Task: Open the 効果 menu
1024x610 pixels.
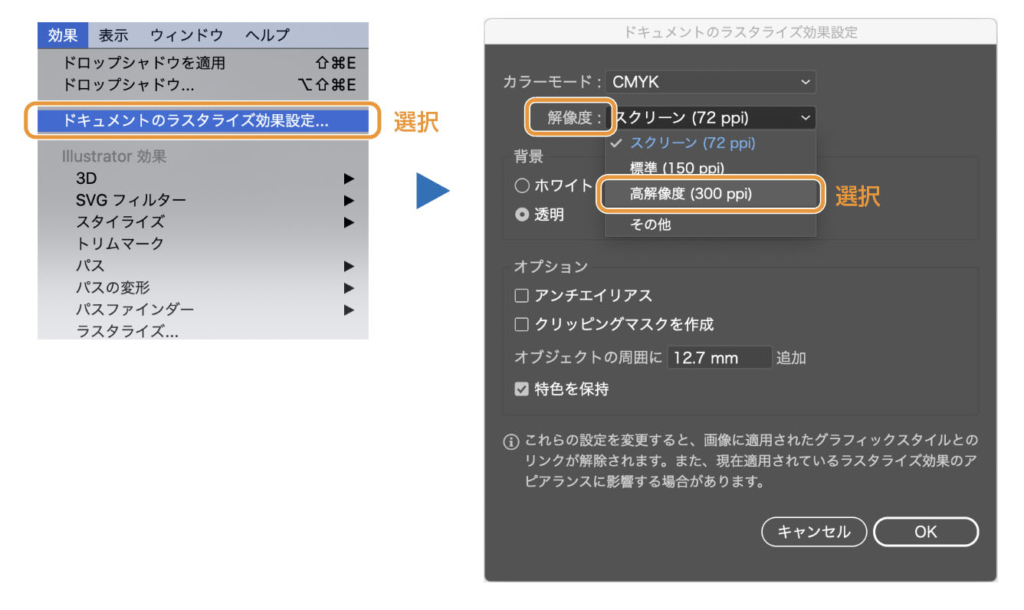Action: [x=63, y=35]
